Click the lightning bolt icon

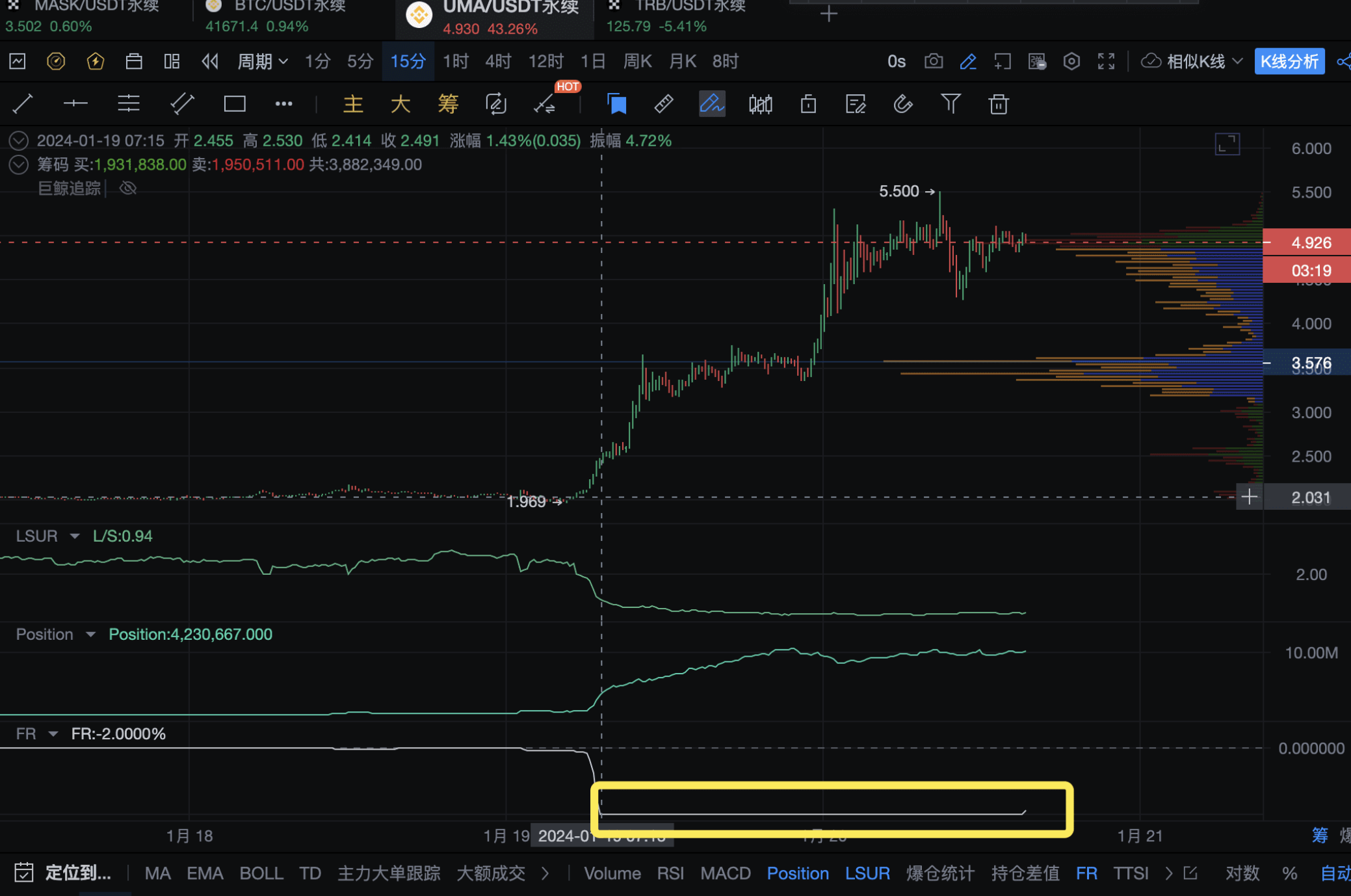pos(96,61)
